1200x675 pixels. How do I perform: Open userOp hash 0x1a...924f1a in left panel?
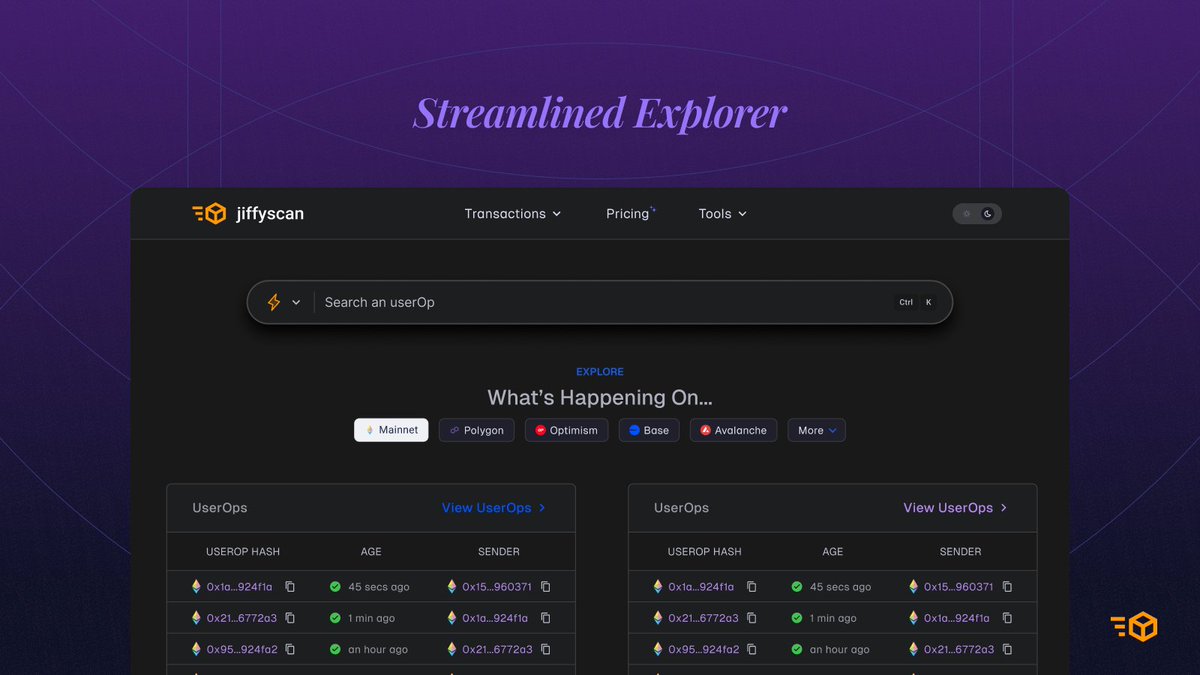[x=239, y=587]
